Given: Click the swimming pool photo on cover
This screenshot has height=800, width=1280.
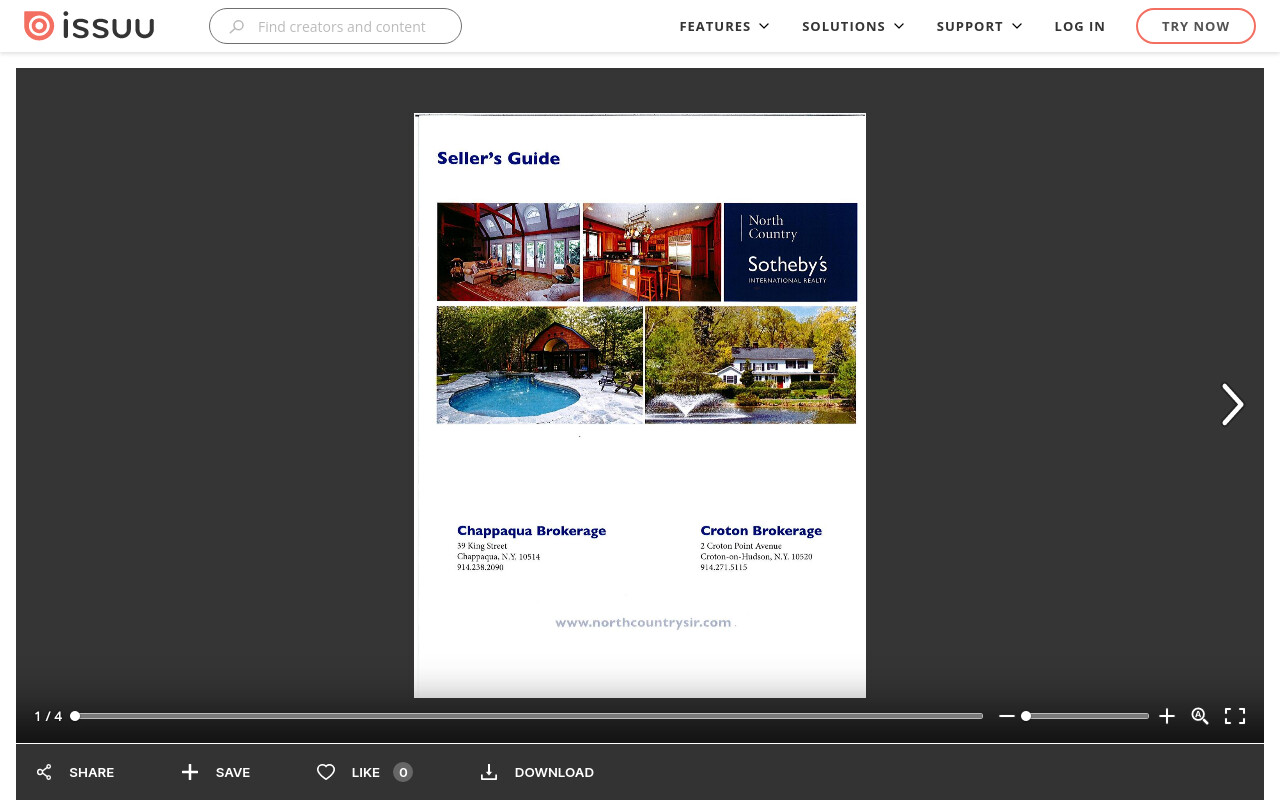Looking at the screenshot, I should (540, 365).
